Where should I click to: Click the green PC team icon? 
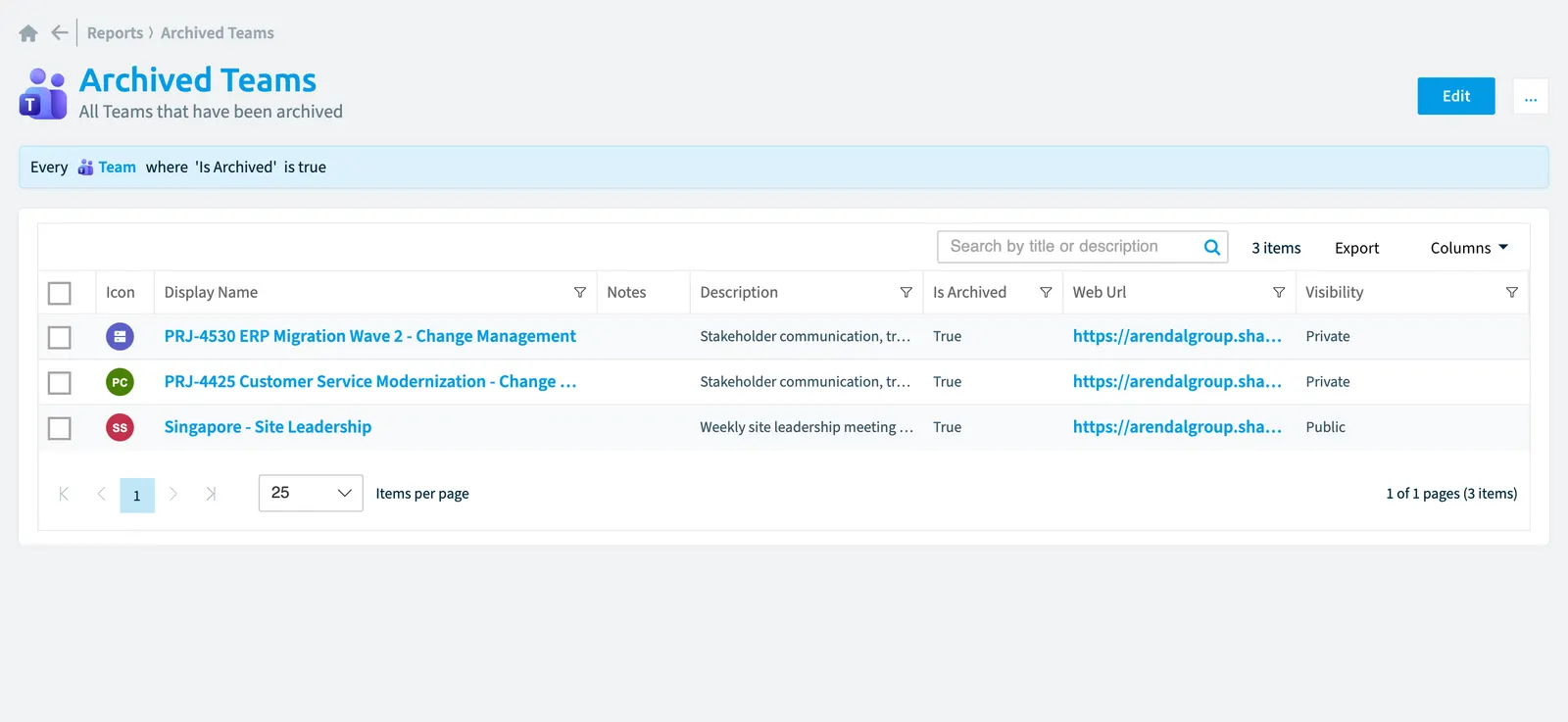point(120,382)
